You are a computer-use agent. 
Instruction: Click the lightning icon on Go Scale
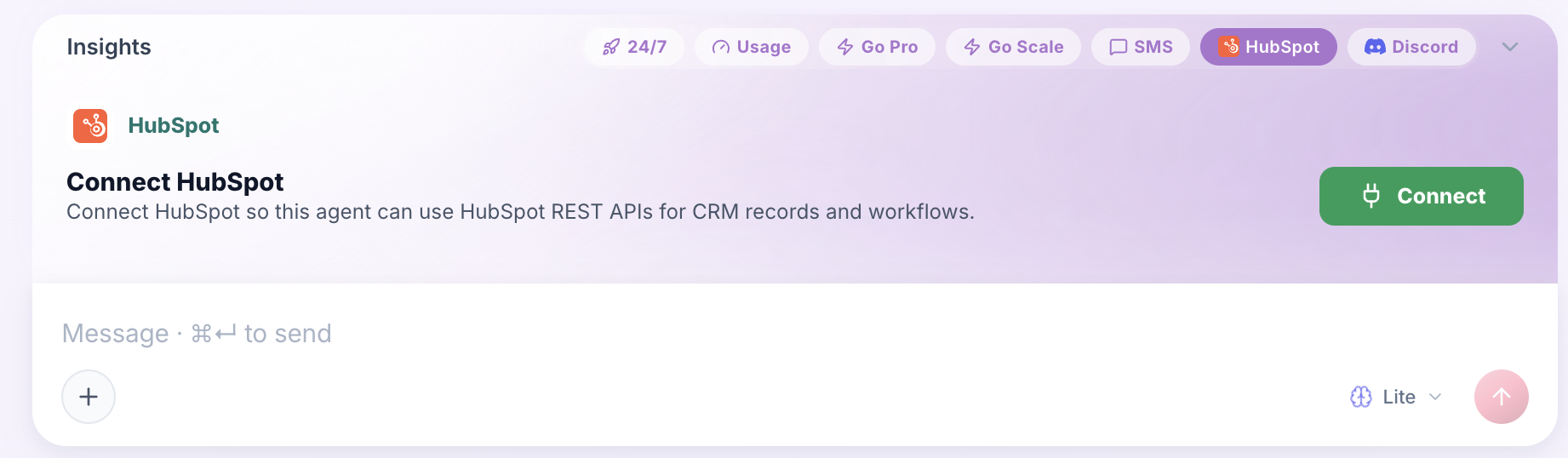point(972,47)
